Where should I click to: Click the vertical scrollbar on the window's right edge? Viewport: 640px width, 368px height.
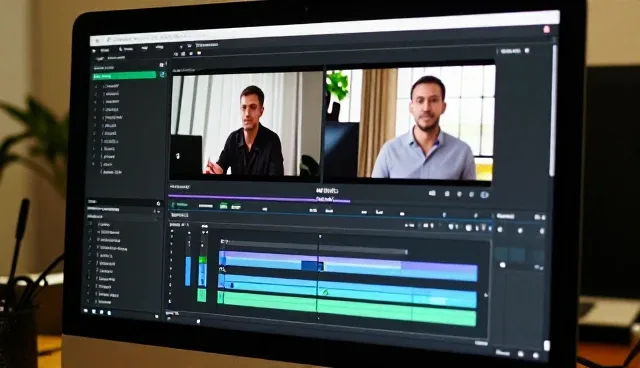554,110
